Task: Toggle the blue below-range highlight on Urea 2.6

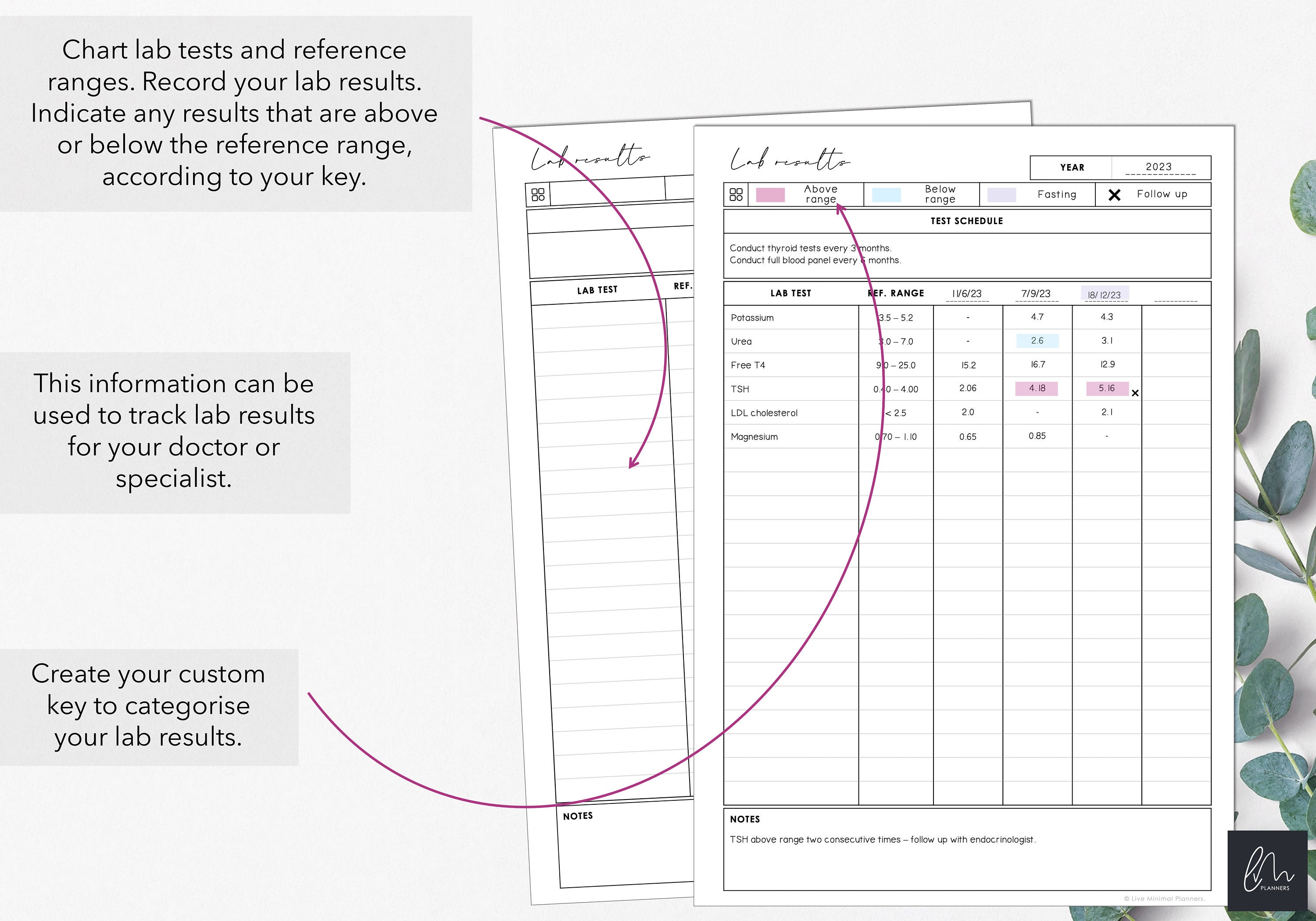Action: [x=1039, y=340]
